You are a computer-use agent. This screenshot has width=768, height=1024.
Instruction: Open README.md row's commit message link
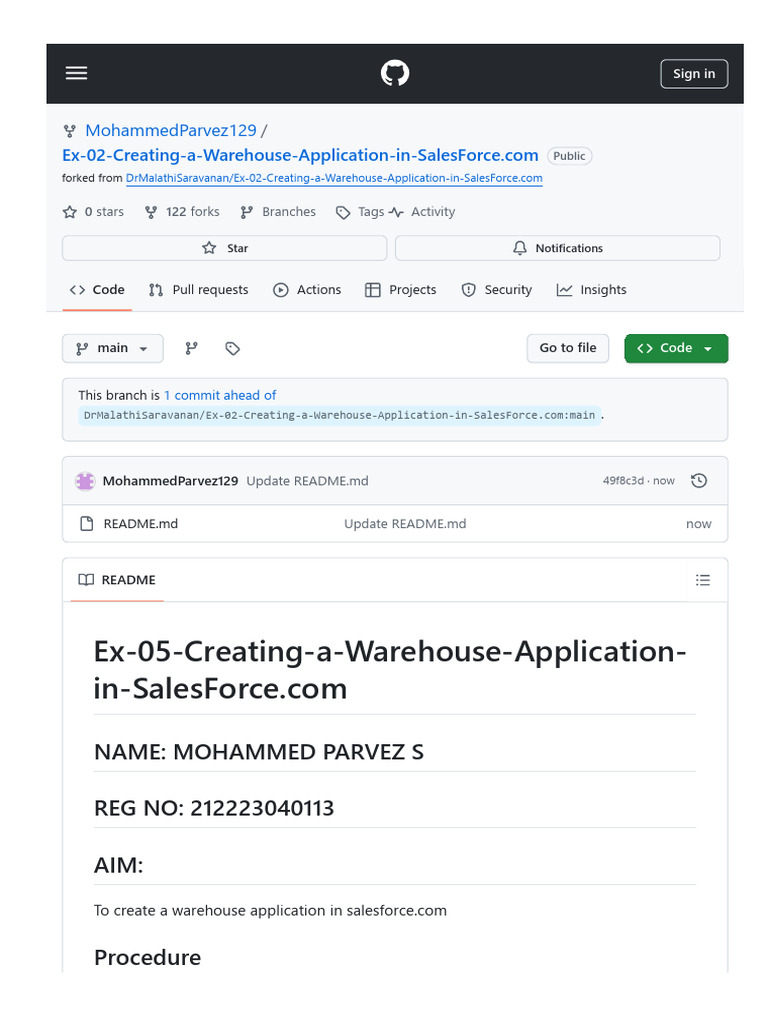click(405, 524)
